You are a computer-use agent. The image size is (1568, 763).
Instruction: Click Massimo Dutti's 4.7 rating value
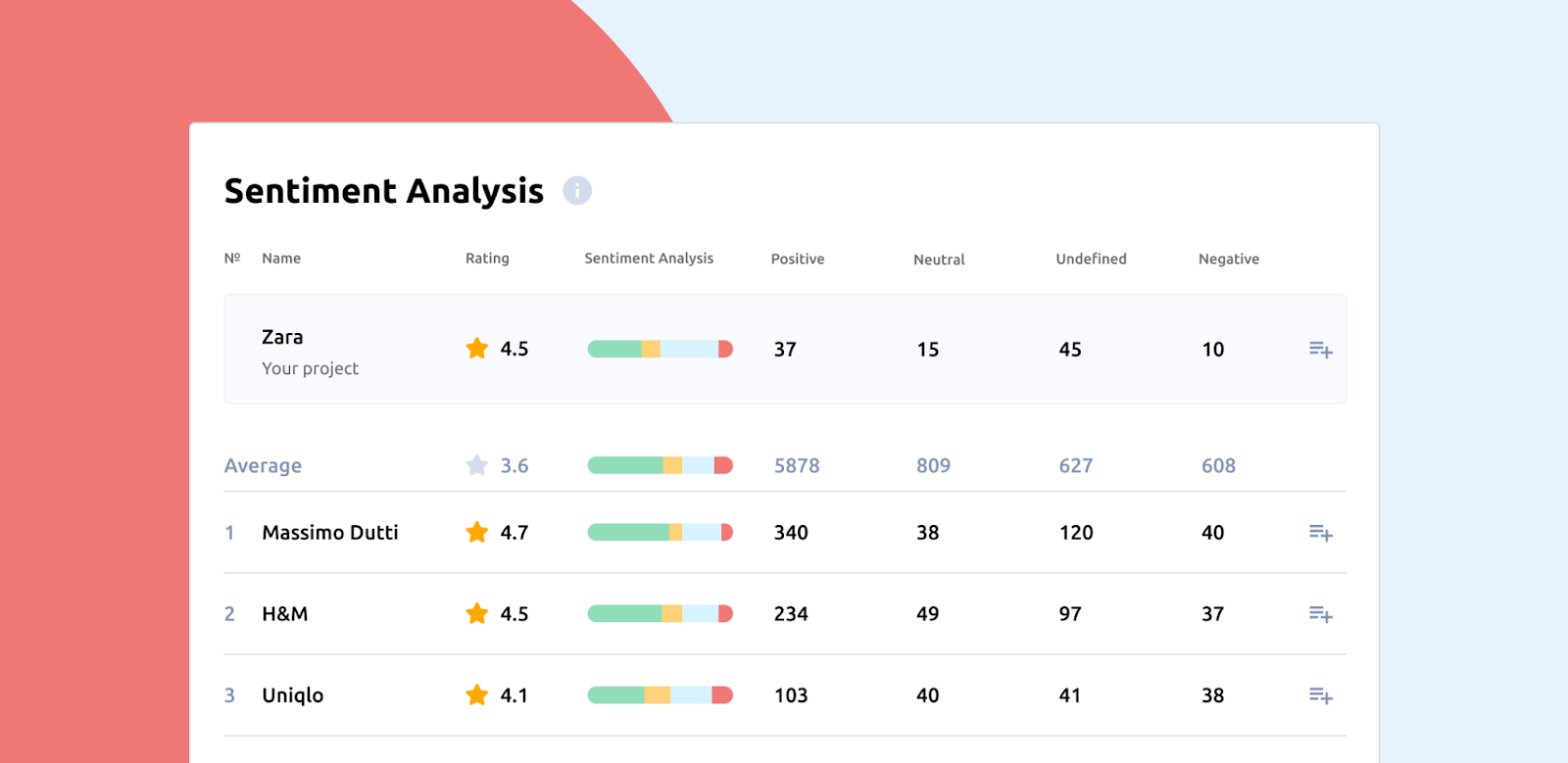(x=514, y=533)
